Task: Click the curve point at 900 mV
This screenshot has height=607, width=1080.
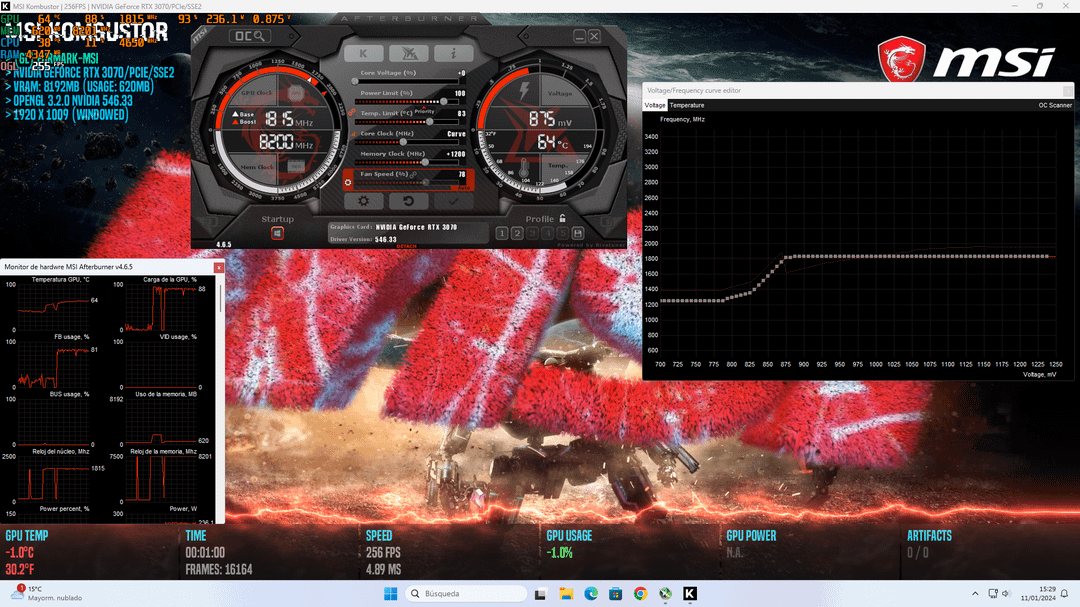Action: pyautogui.click(x=804, y=256)
